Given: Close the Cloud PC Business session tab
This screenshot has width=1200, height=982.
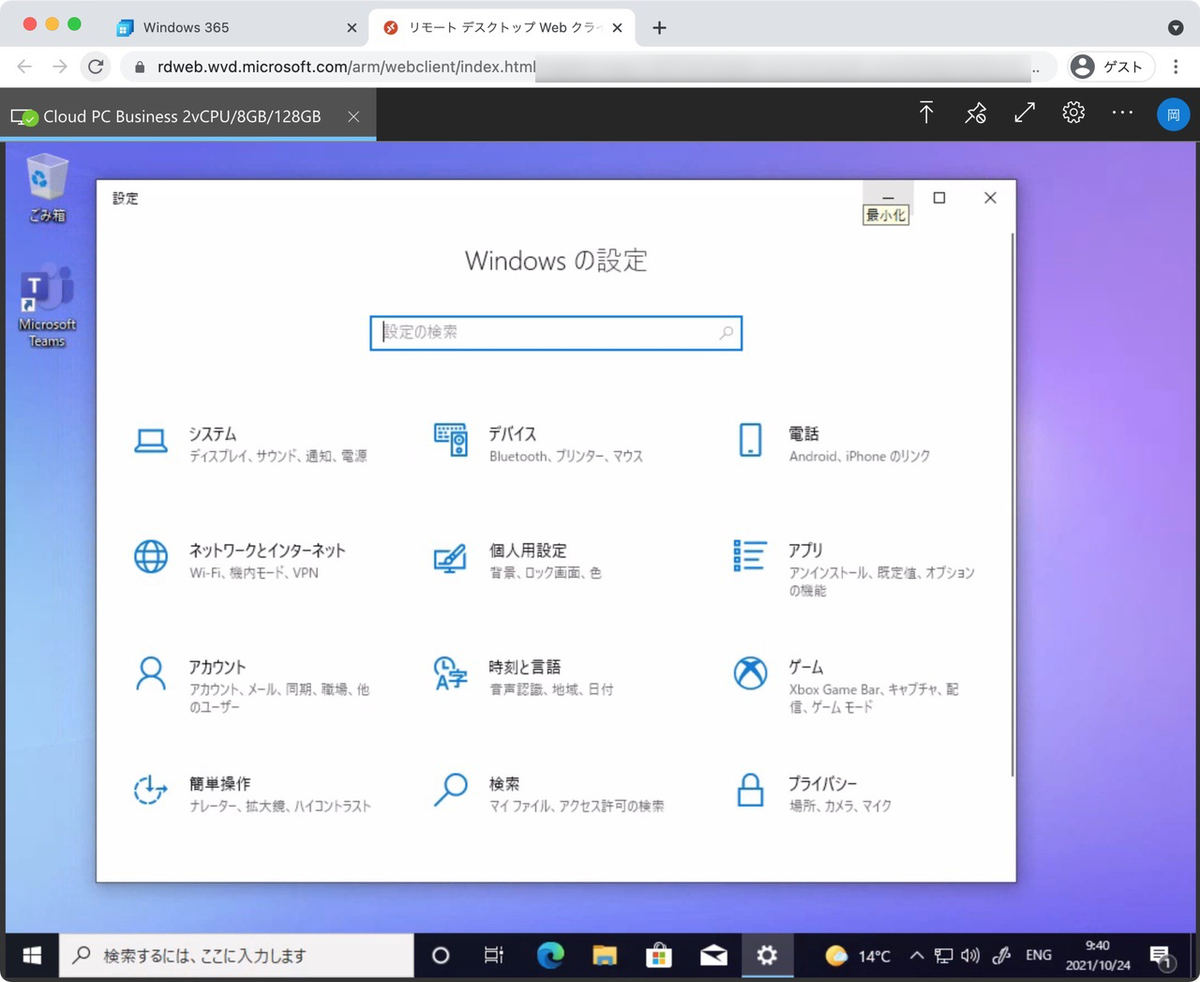Looking at the screenshot, I should tap(353, 116).
